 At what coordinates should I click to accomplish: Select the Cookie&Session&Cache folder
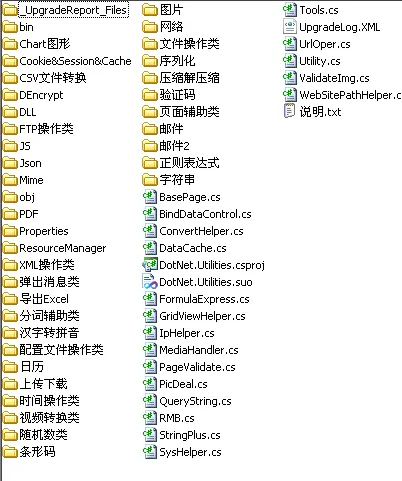[x=67, y=61]
